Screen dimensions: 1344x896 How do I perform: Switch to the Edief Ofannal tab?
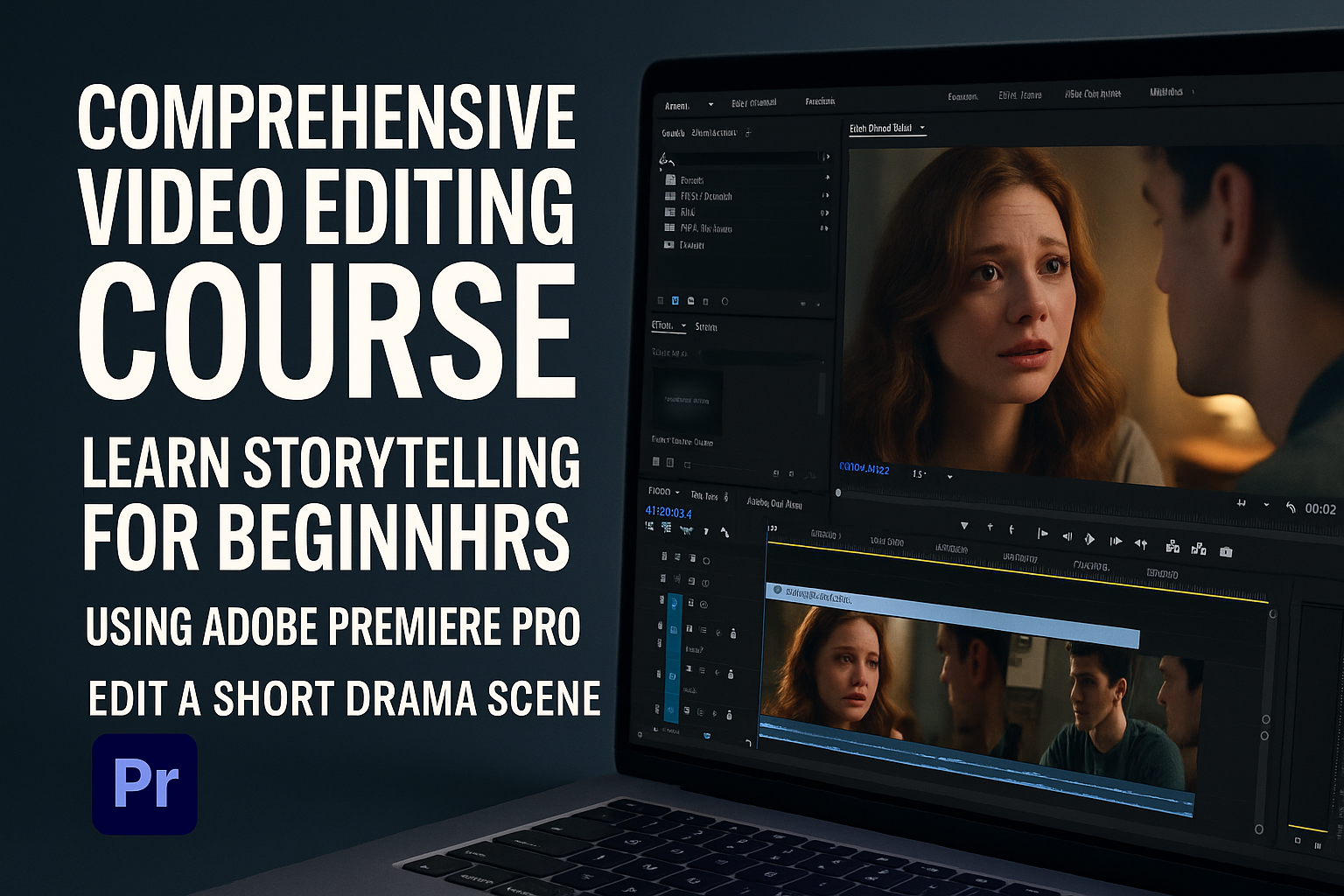point(753,102)
